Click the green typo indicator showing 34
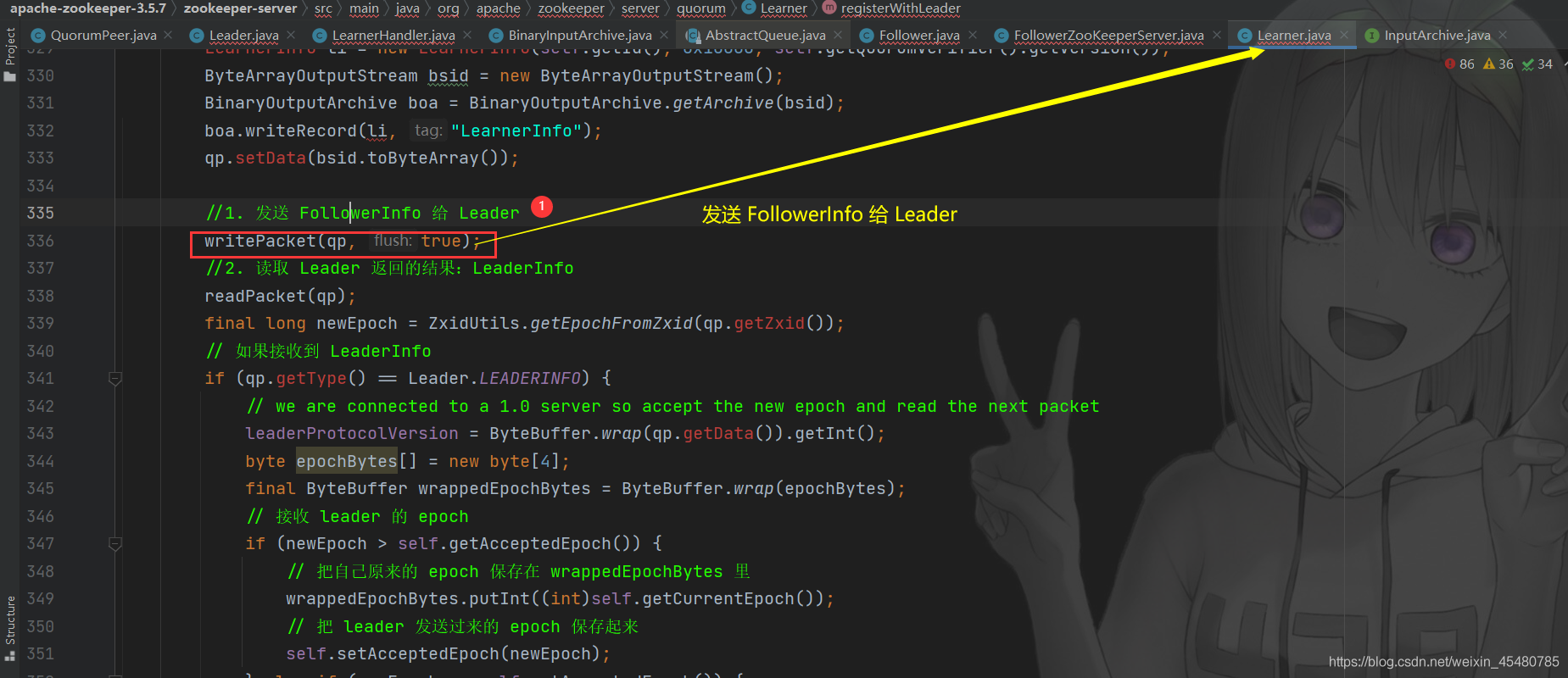This screenshot has width=1568, height=678. (x=1537, y=64)
